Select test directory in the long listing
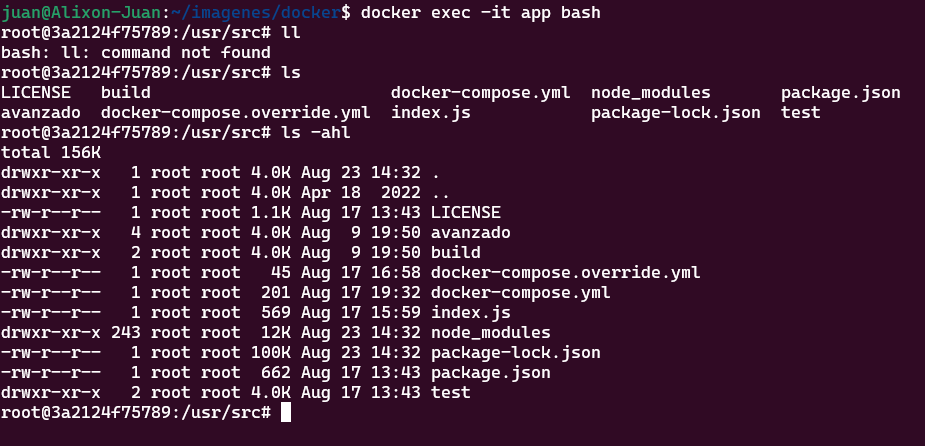 click(x=451, y=392)
